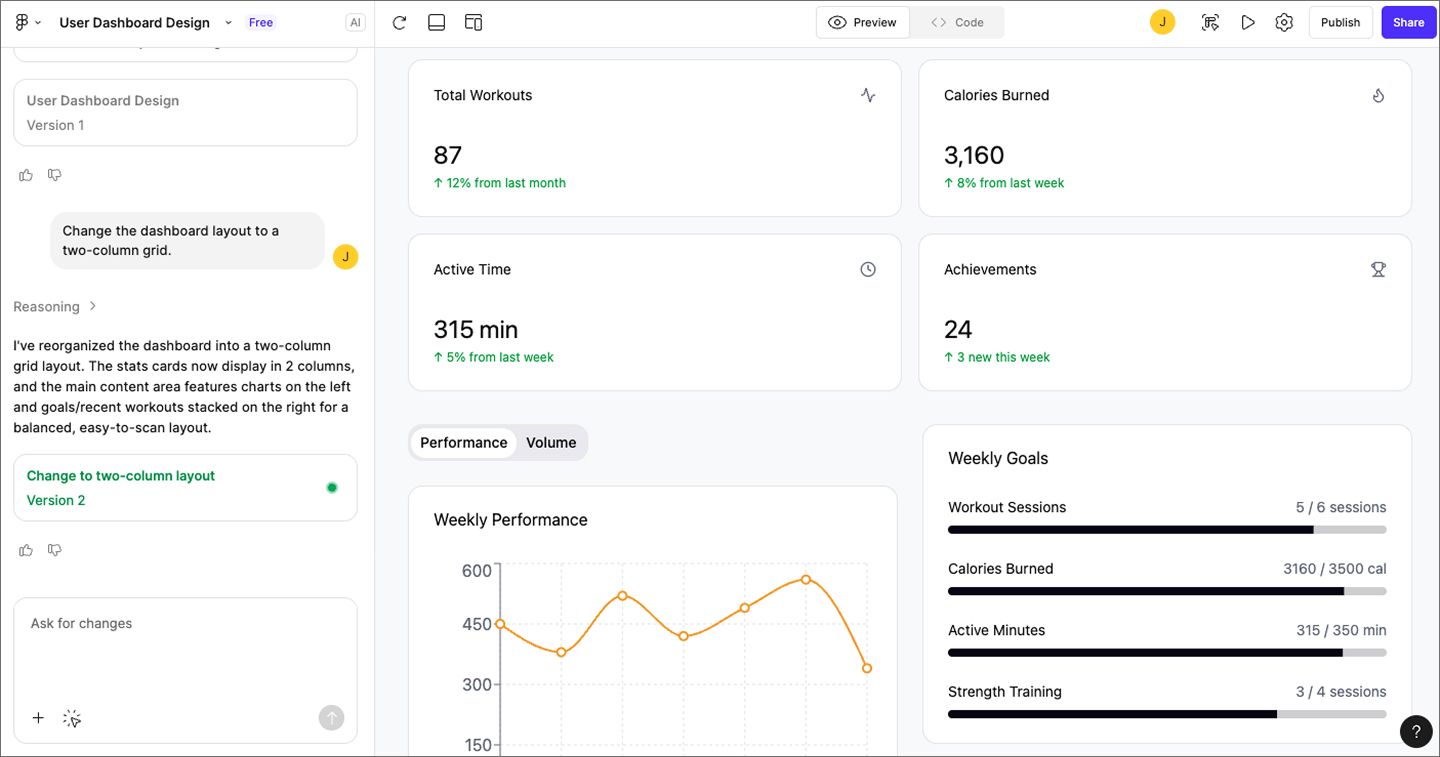
Task: Click the Publish button
Action: pos(1340,21)
